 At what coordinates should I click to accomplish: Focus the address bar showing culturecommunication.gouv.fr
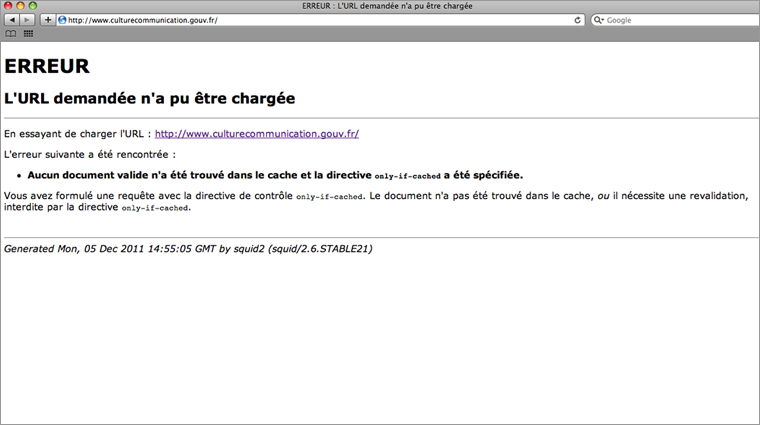300,20
